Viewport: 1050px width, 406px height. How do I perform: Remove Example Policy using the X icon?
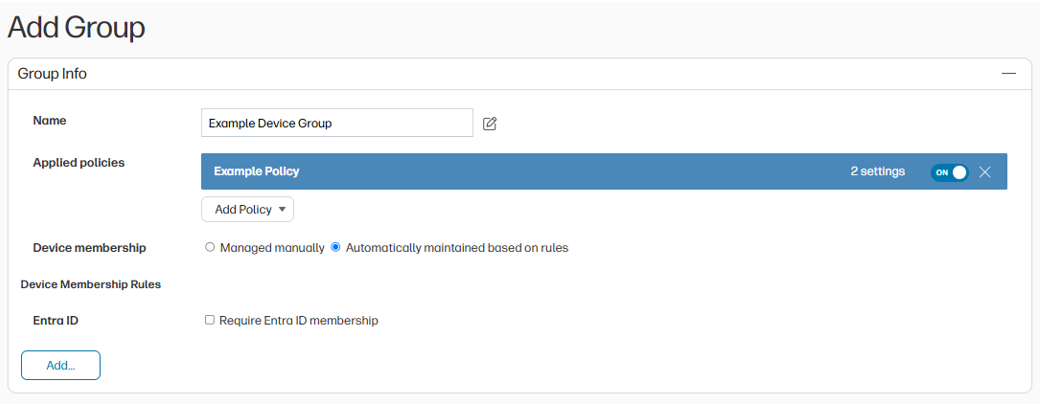pos(985,172)
